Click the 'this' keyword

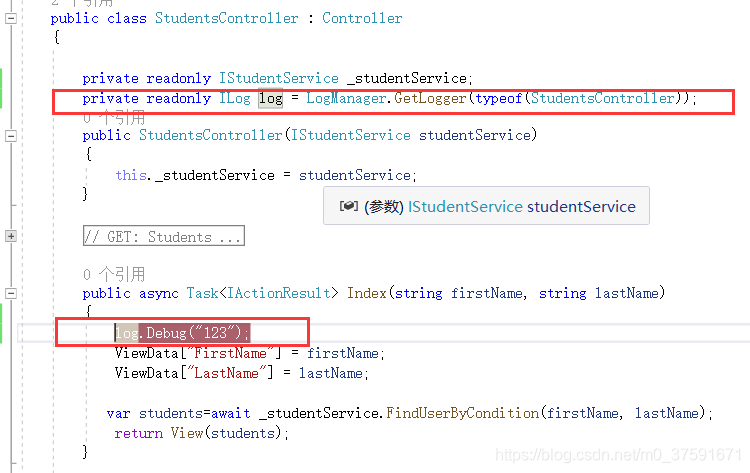[130, 175]
